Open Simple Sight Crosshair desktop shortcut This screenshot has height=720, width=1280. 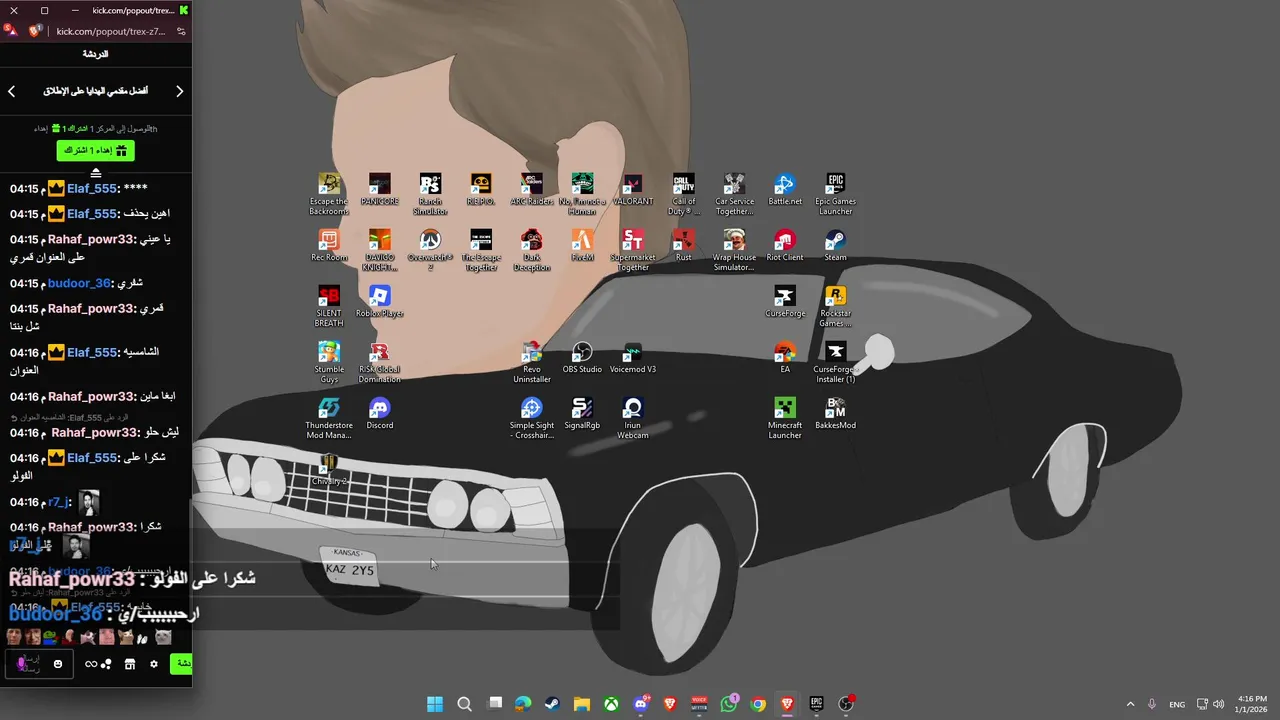(532, 418)
